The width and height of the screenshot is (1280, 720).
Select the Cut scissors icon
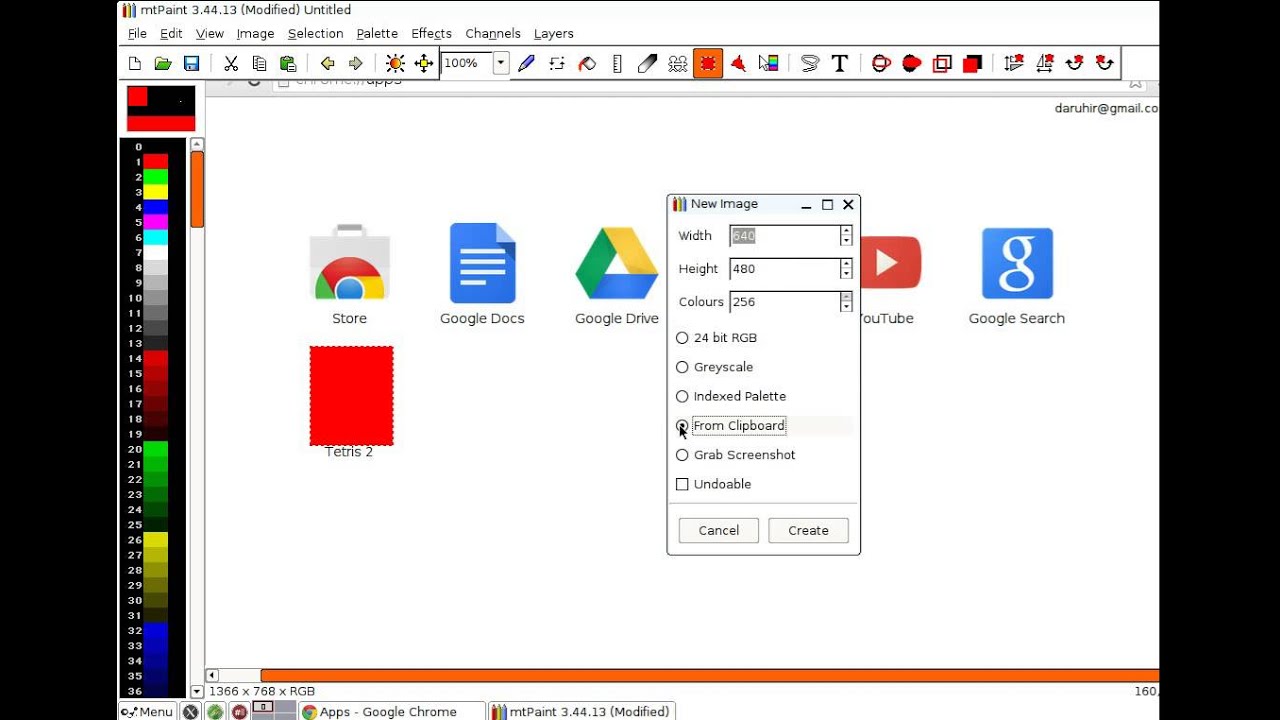click(231, 64)
